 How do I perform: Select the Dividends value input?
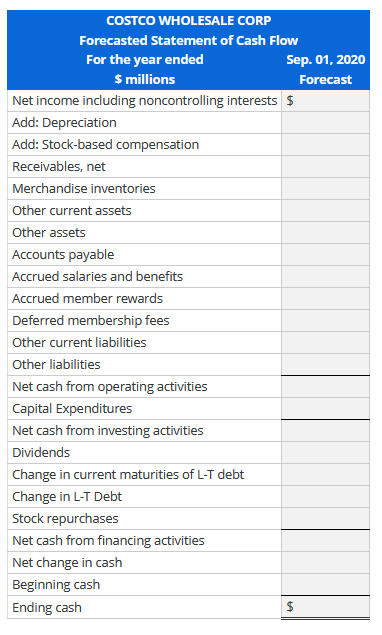point(325,453)
